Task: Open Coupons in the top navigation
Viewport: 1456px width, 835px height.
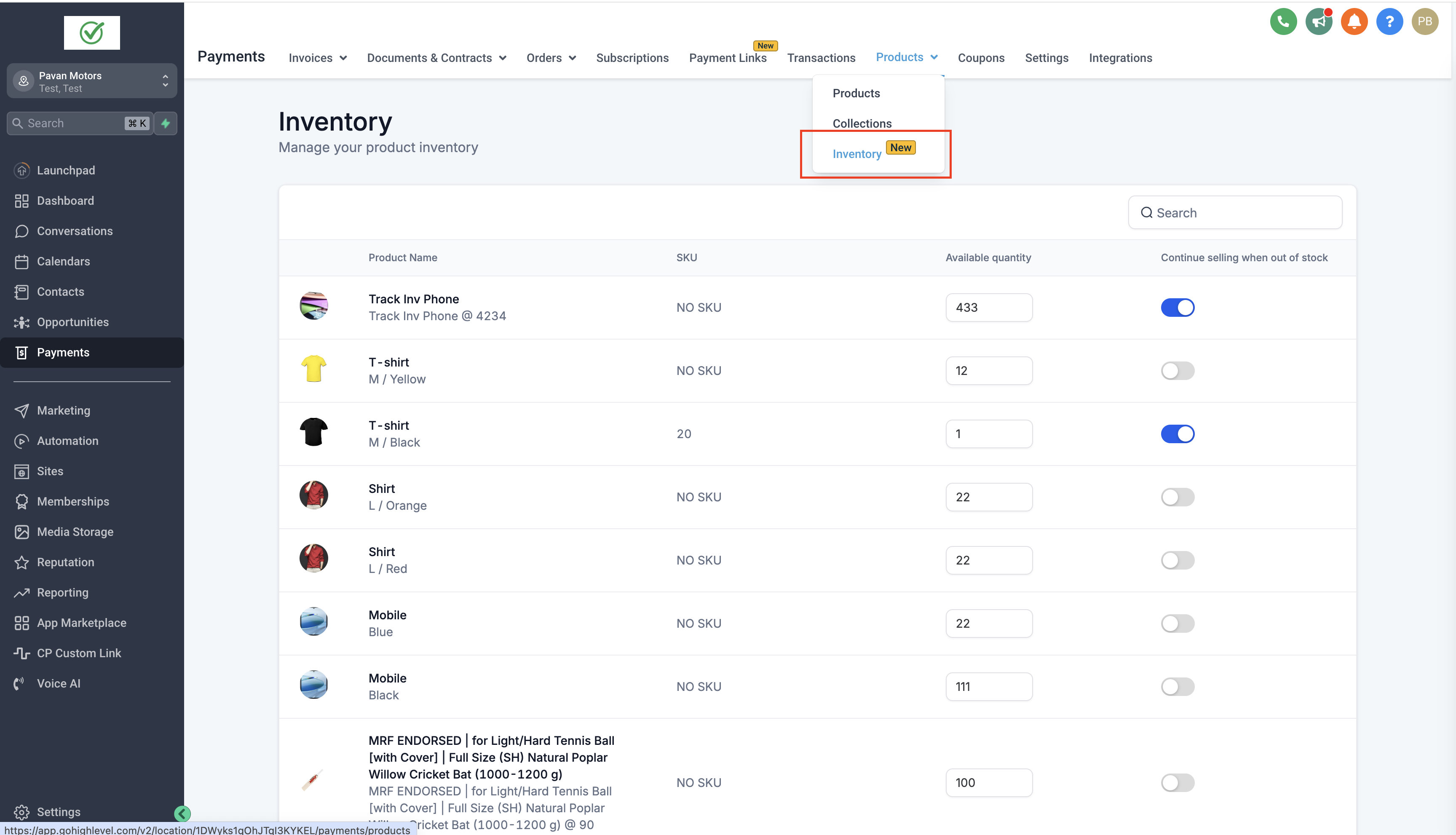Action: (981, 58)
